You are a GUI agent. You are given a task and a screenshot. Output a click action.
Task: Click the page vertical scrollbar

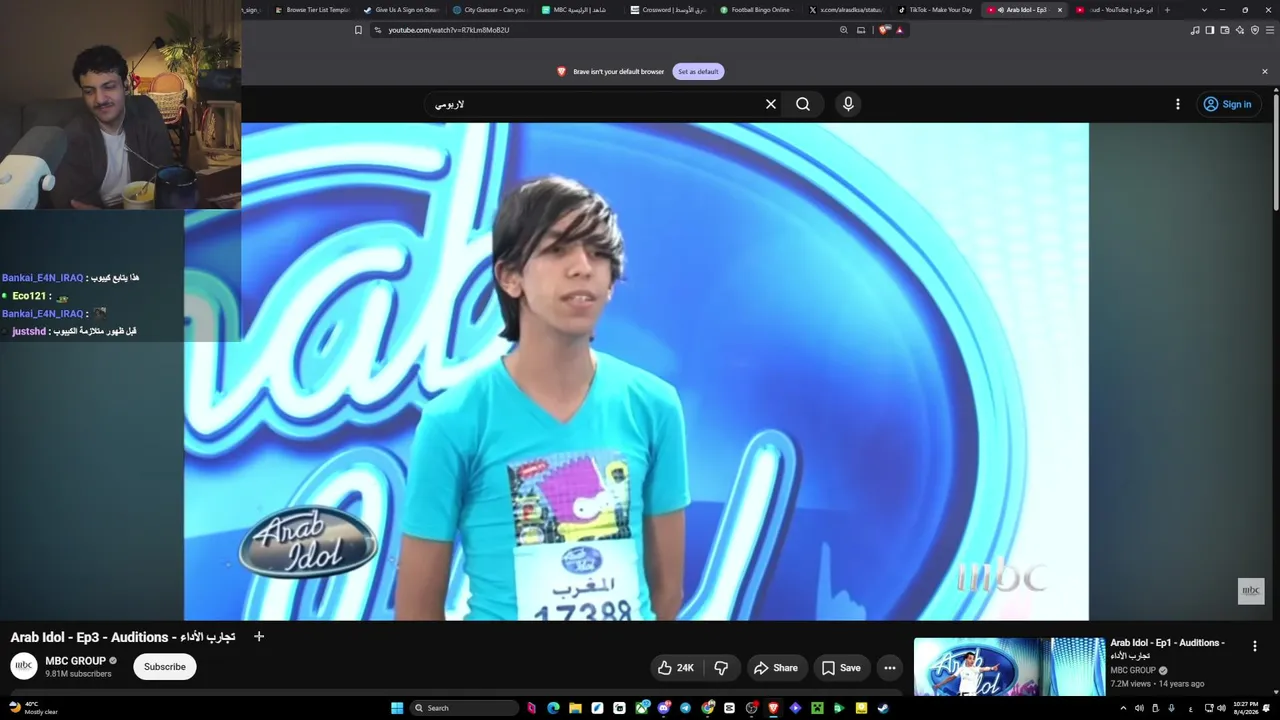[1275, 150]
